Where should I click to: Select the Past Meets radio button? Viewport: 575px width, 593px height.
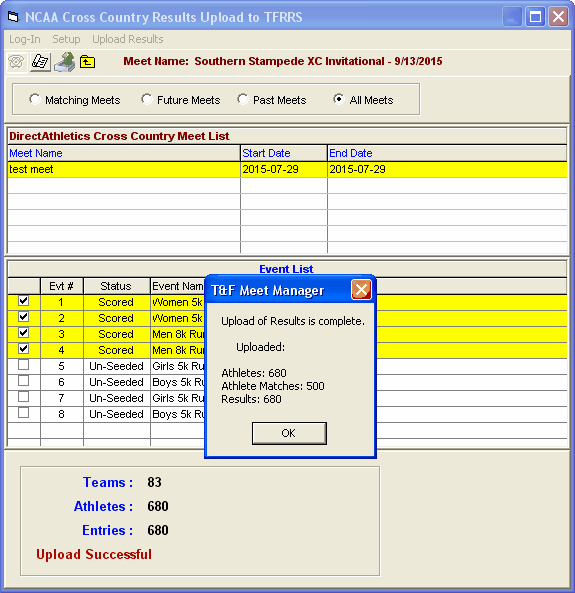(x=242, y=99)
